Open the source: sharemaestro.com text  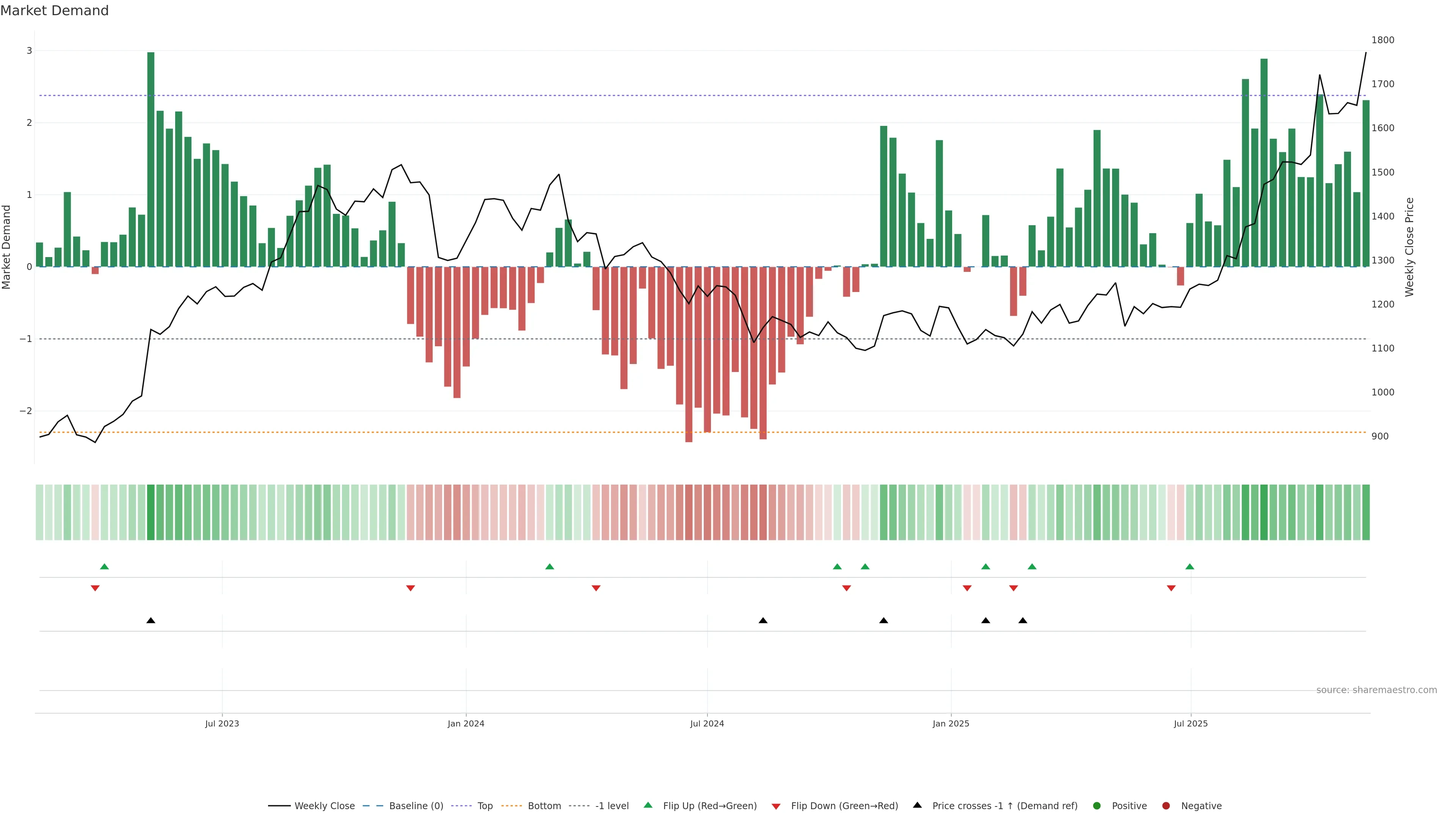1376,690
